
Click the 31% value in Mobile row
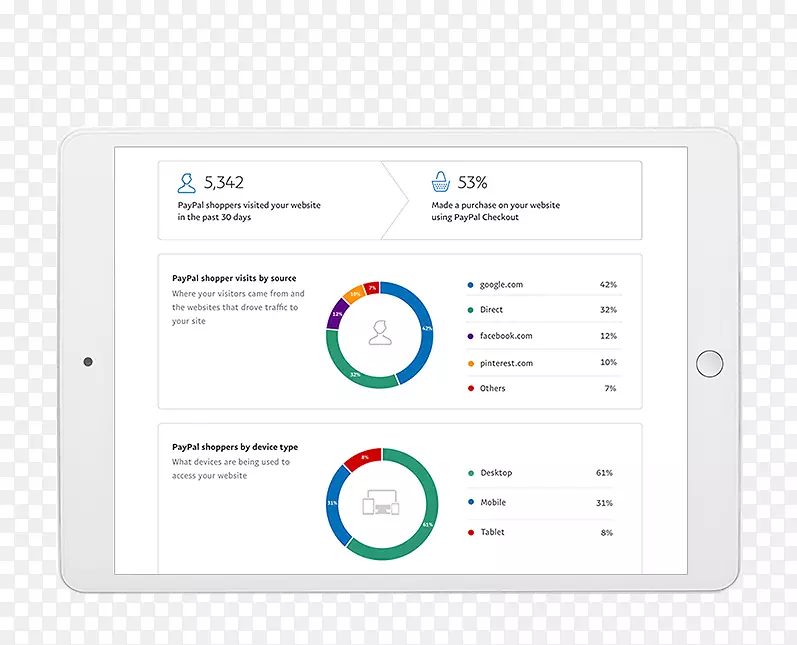point(604,503)
